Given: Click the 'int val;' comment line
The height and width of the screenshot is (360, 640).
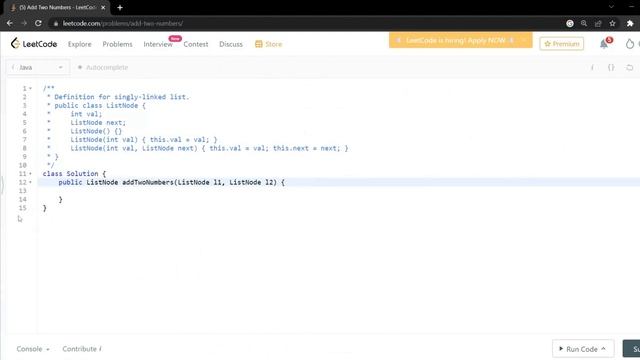Looking at the screenshot, I should click(86, 114).
